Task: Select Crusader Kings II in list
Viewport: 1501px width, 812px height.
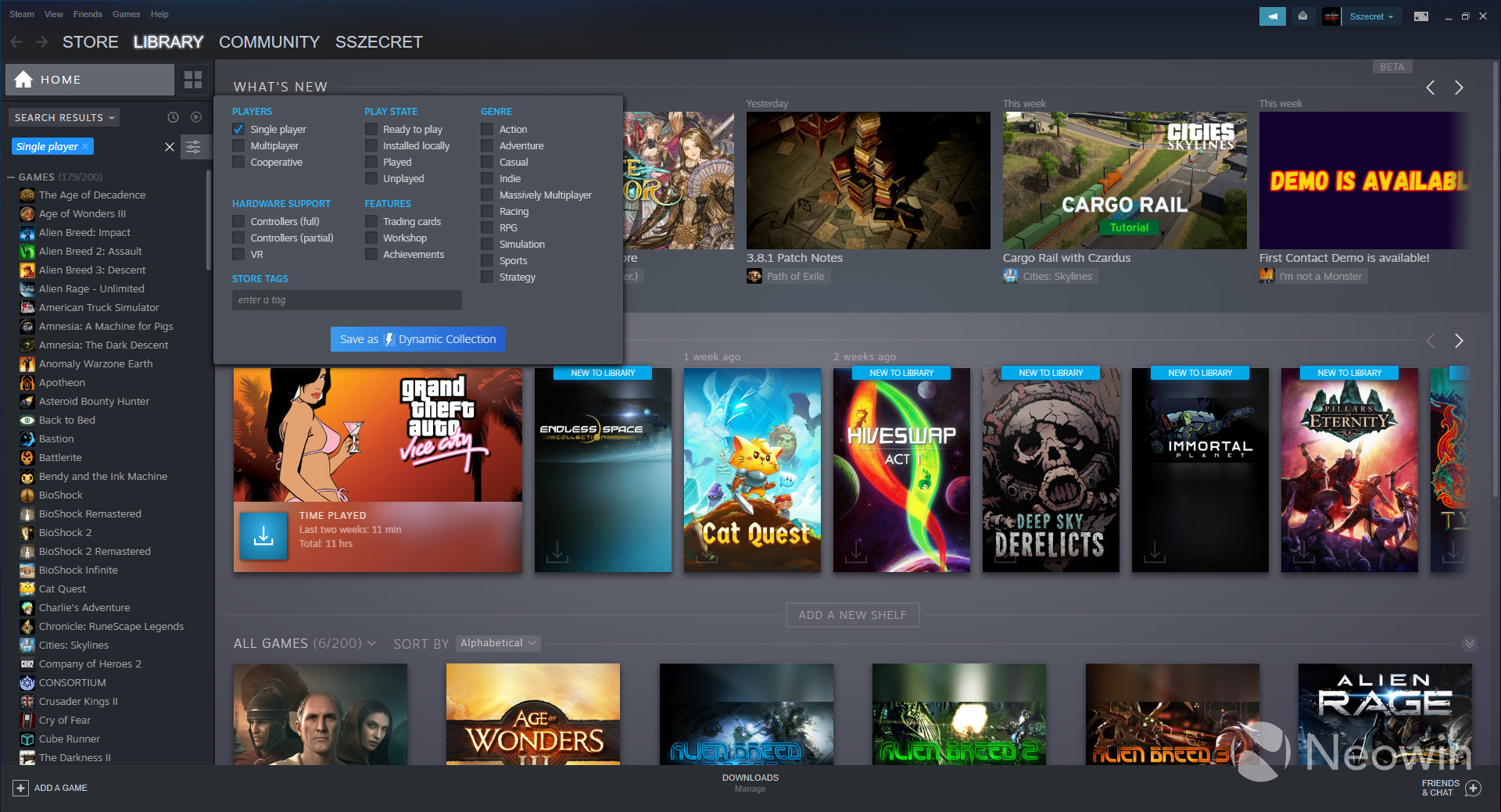Action: [x=78, y=701]
